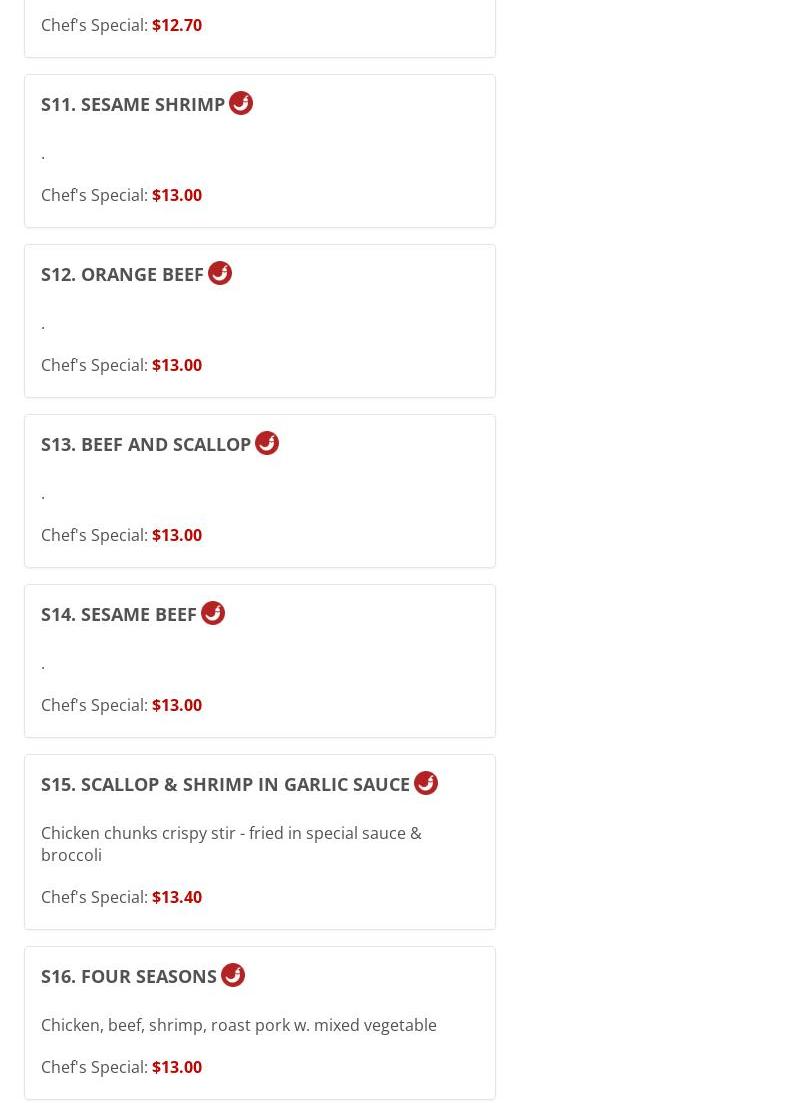Click the $12.70 Chef's Special price

(177, 25)
